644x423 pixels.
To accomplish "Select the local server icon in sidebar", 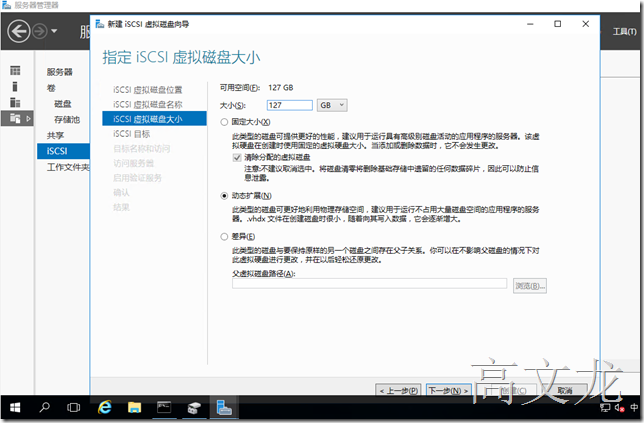I will tap(15, 87).
